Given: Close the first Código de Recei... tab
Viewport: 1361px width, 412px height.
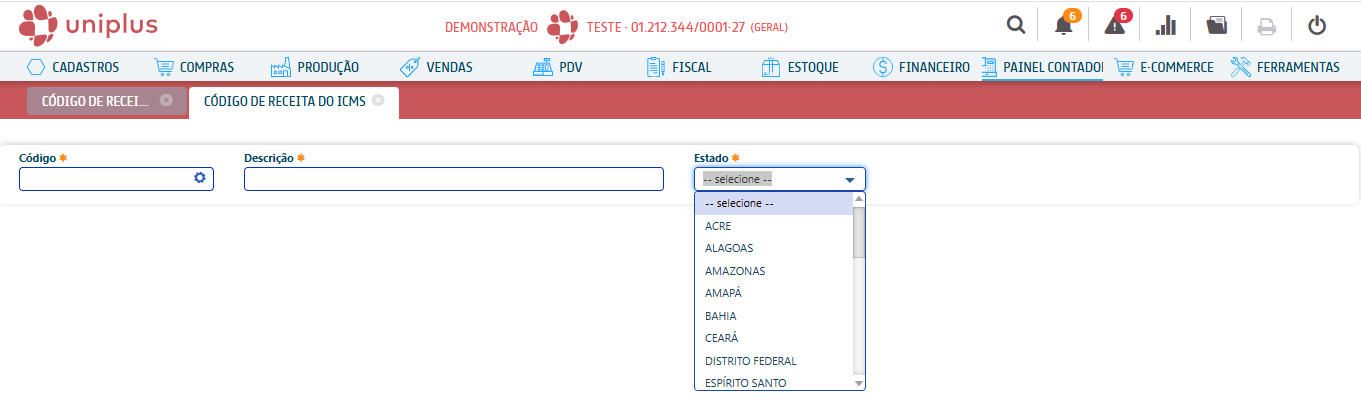Looking at the screenshot, I should coord(166,100).
